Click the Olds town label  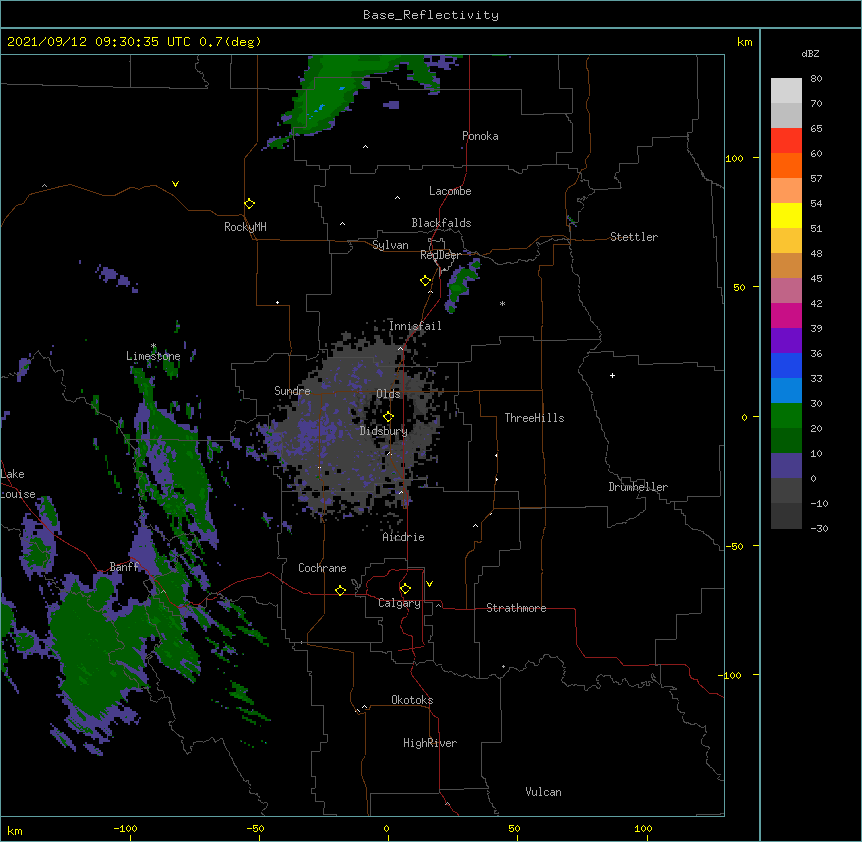click(x=388, y=394)
